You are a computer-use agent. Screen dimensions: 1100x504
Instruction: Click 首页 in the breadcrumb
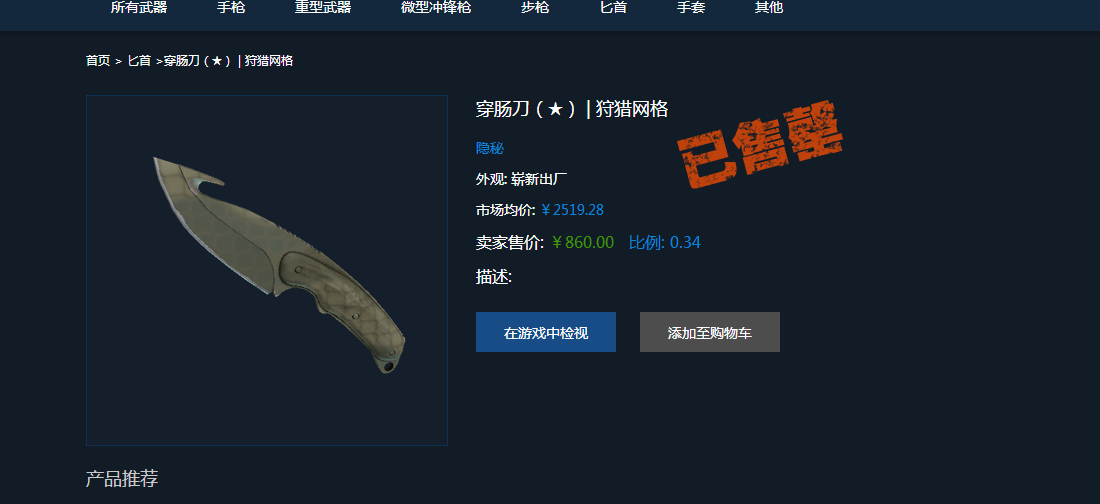click(x=98, y=61)
